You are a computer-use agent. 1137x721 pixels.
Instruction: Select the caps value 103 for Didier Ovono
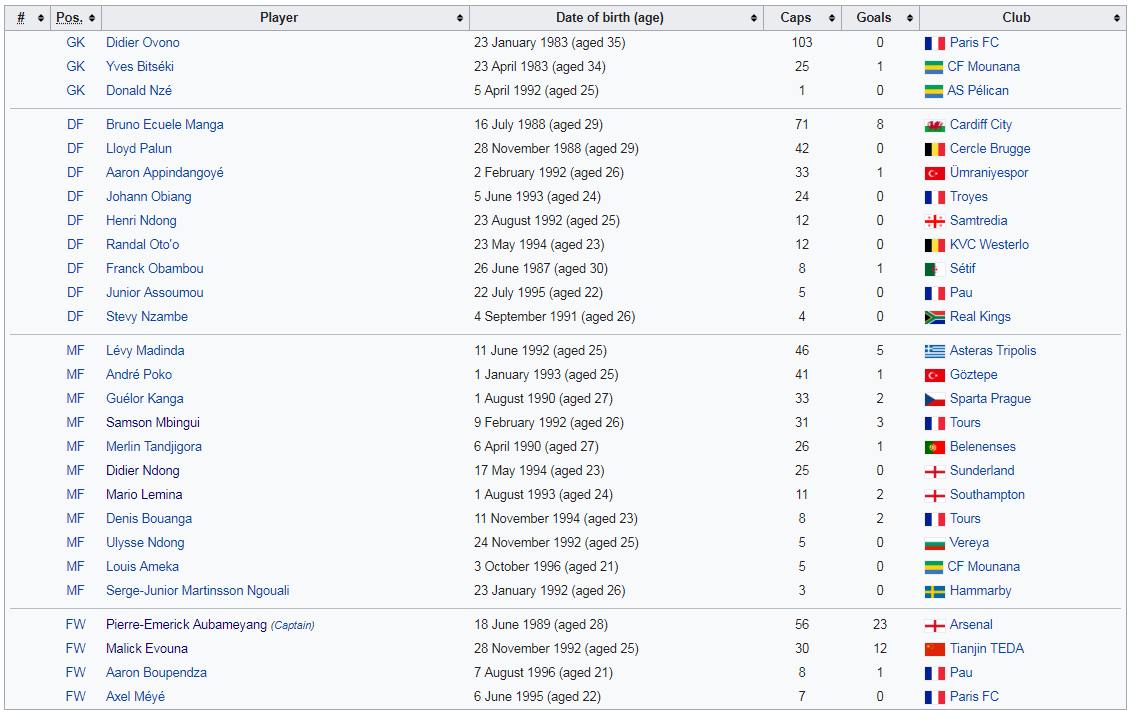coord(802,43)
